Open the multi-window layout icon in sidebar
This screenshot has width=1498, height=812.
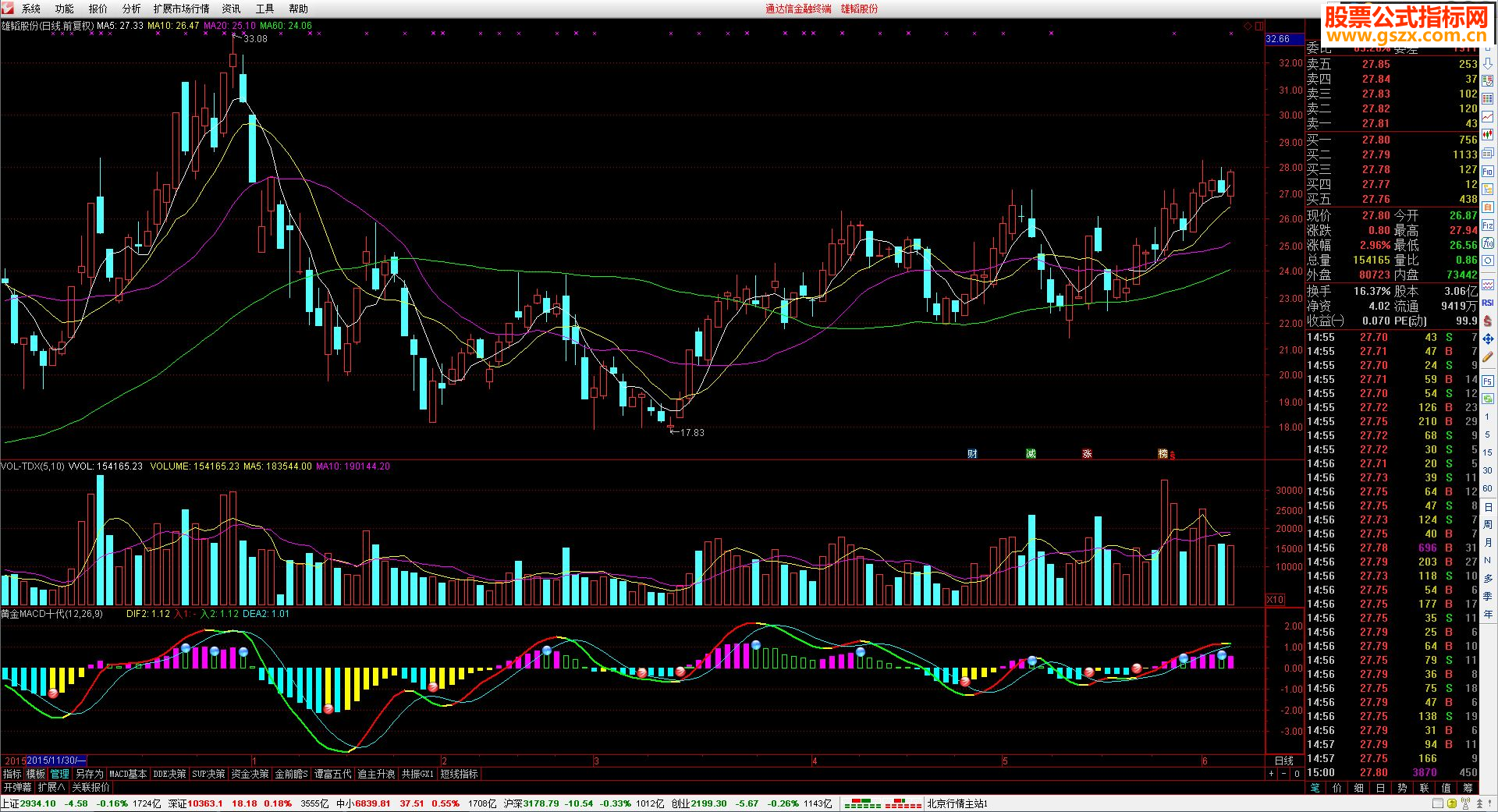1488,152
